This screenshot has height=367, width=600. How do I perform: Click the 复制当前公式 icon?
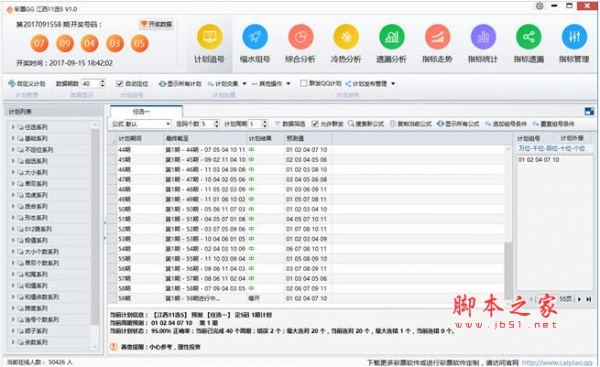click(x=393, y=124)
